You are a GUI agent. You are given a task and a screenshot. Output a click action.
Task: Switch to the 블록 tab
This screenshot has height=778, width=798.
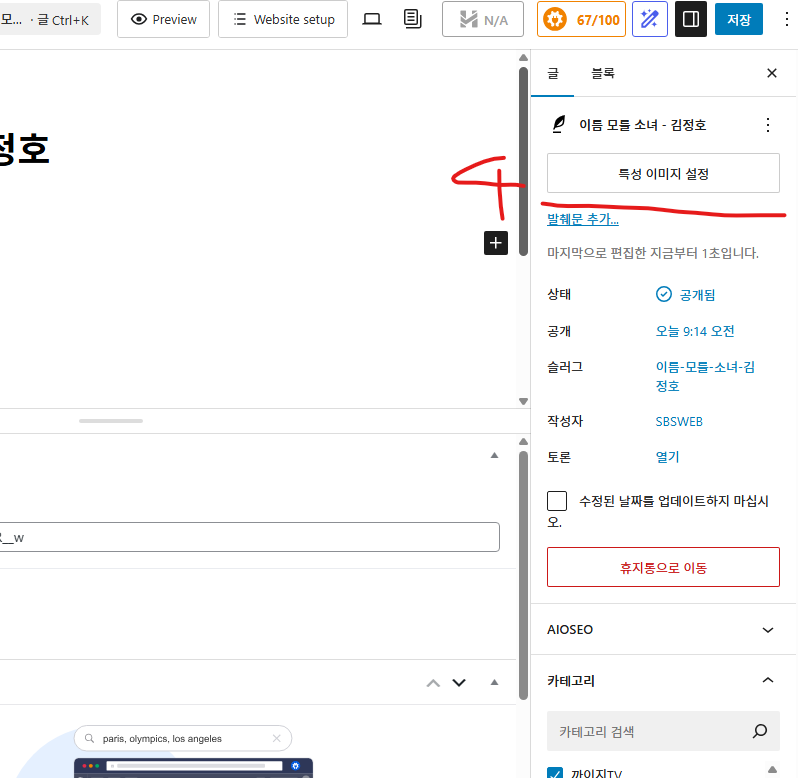(x=602, y=73)
